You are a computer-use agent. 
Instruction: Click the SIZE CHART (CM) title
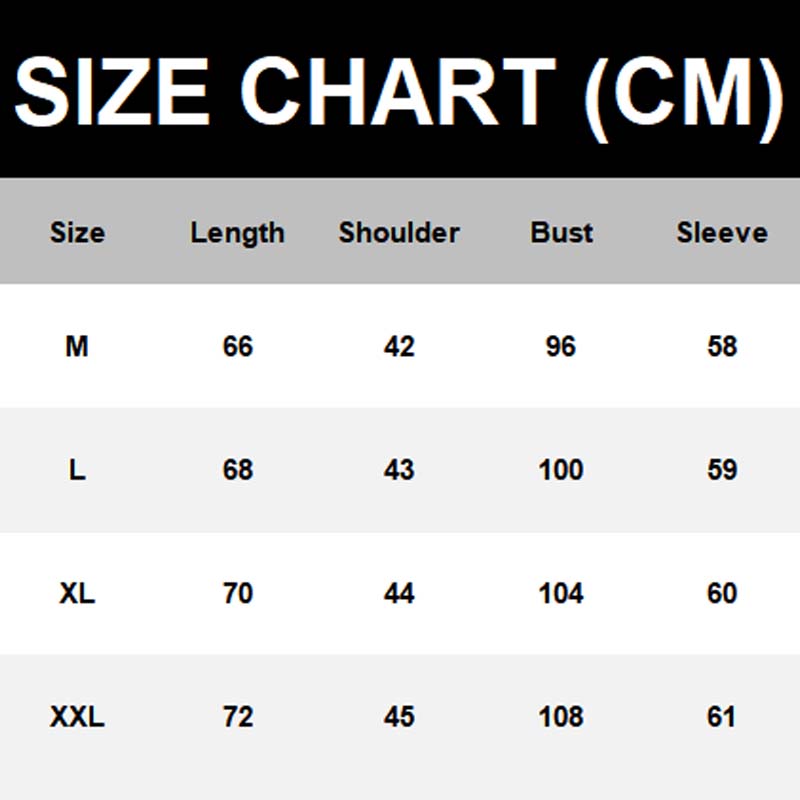[x=399, y=92]
